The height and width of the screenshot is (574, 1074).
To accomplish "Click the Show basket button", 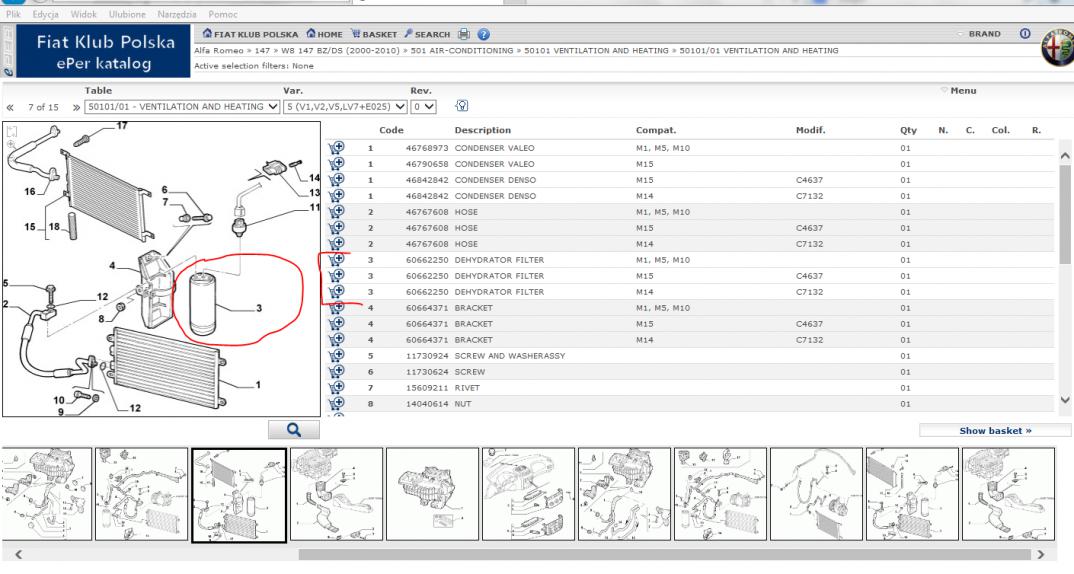I will 994,430.
